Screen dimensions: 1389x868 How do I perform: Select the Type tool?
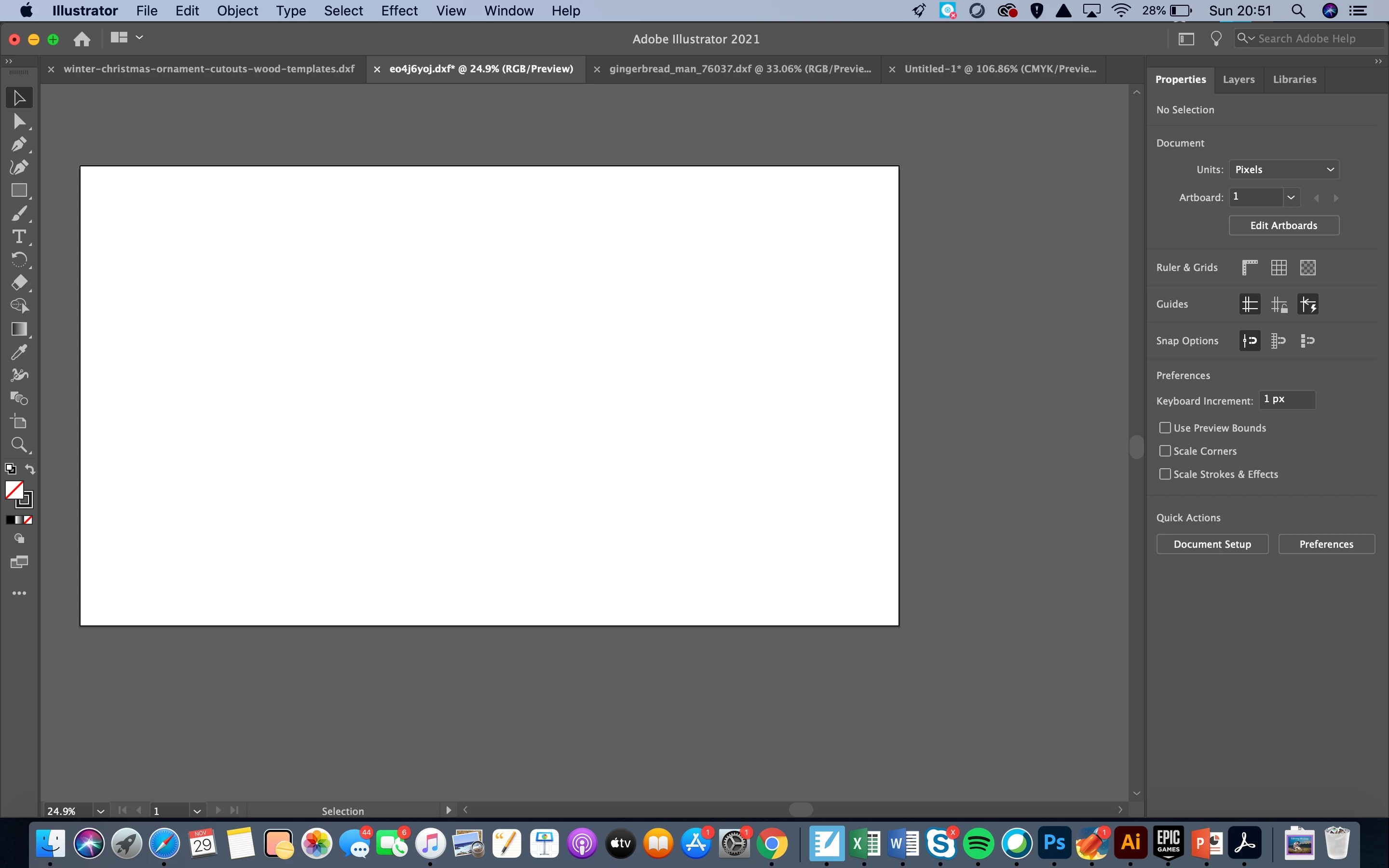19,236
